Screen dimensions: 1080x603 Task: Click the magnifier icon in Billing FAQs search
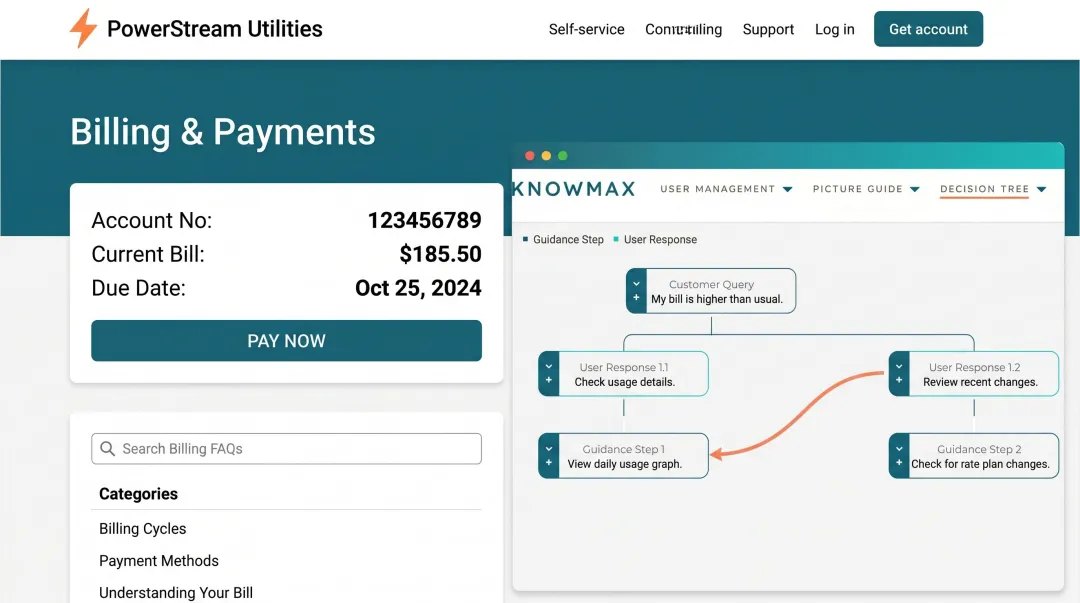point(107,449)
